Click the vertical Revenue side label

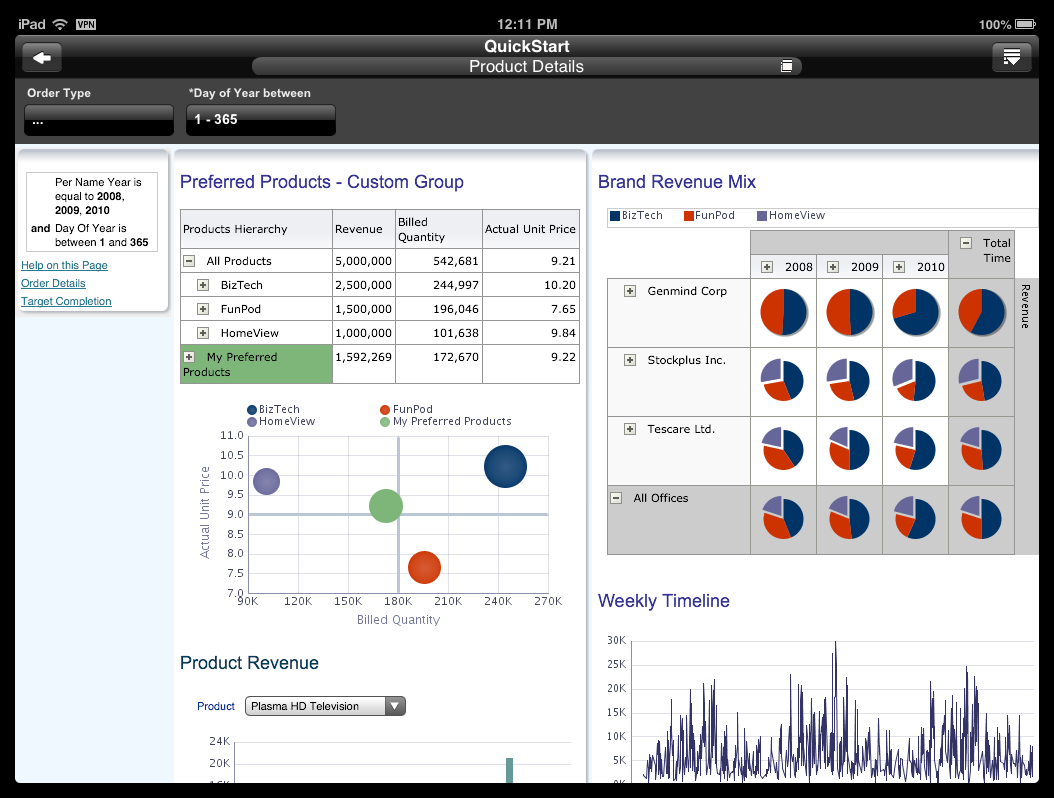pyautogui.click(x=1025, y=307)
